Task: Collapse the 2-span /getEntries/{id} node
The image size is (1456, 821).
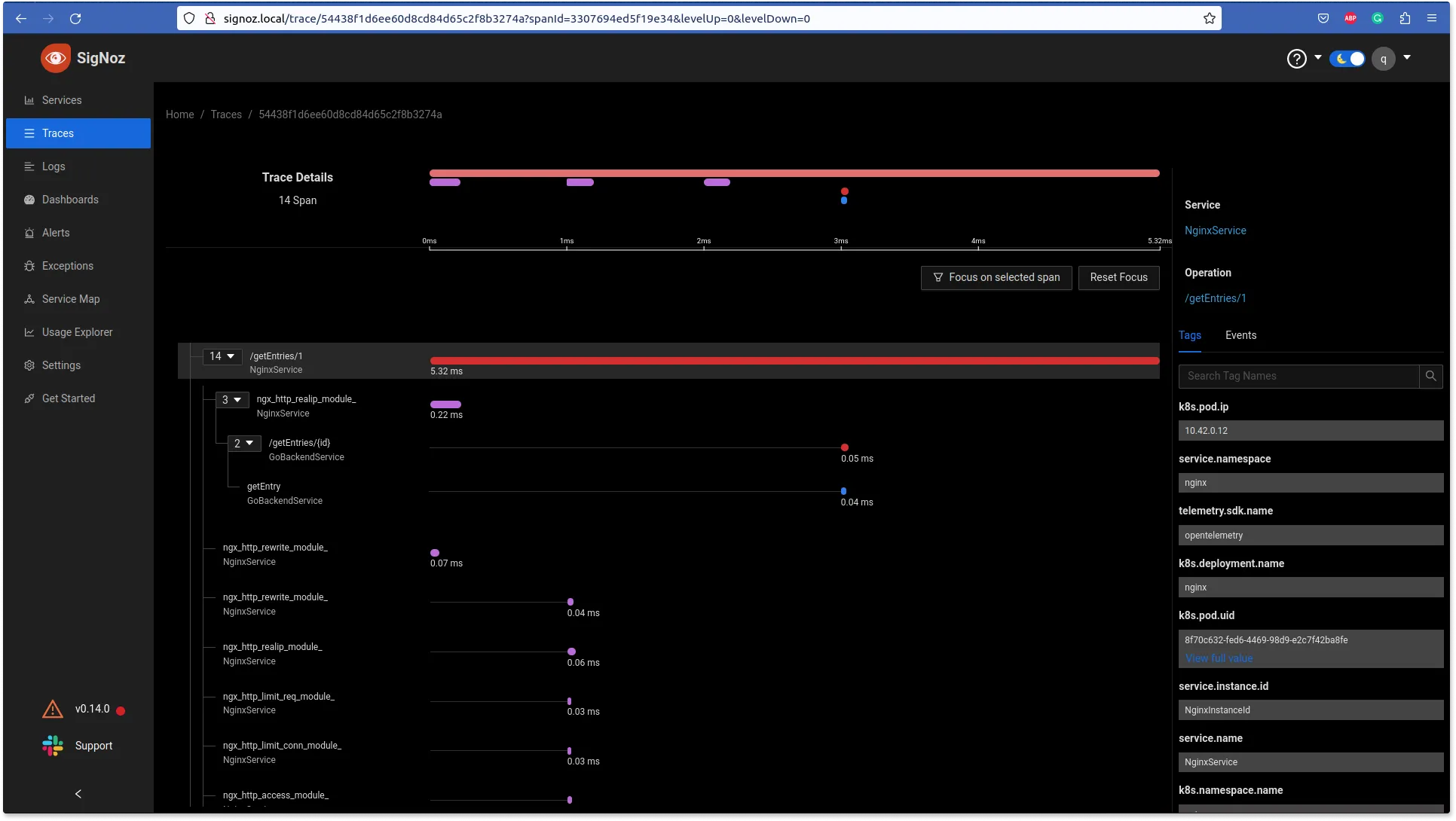Action: click(244, 444)
